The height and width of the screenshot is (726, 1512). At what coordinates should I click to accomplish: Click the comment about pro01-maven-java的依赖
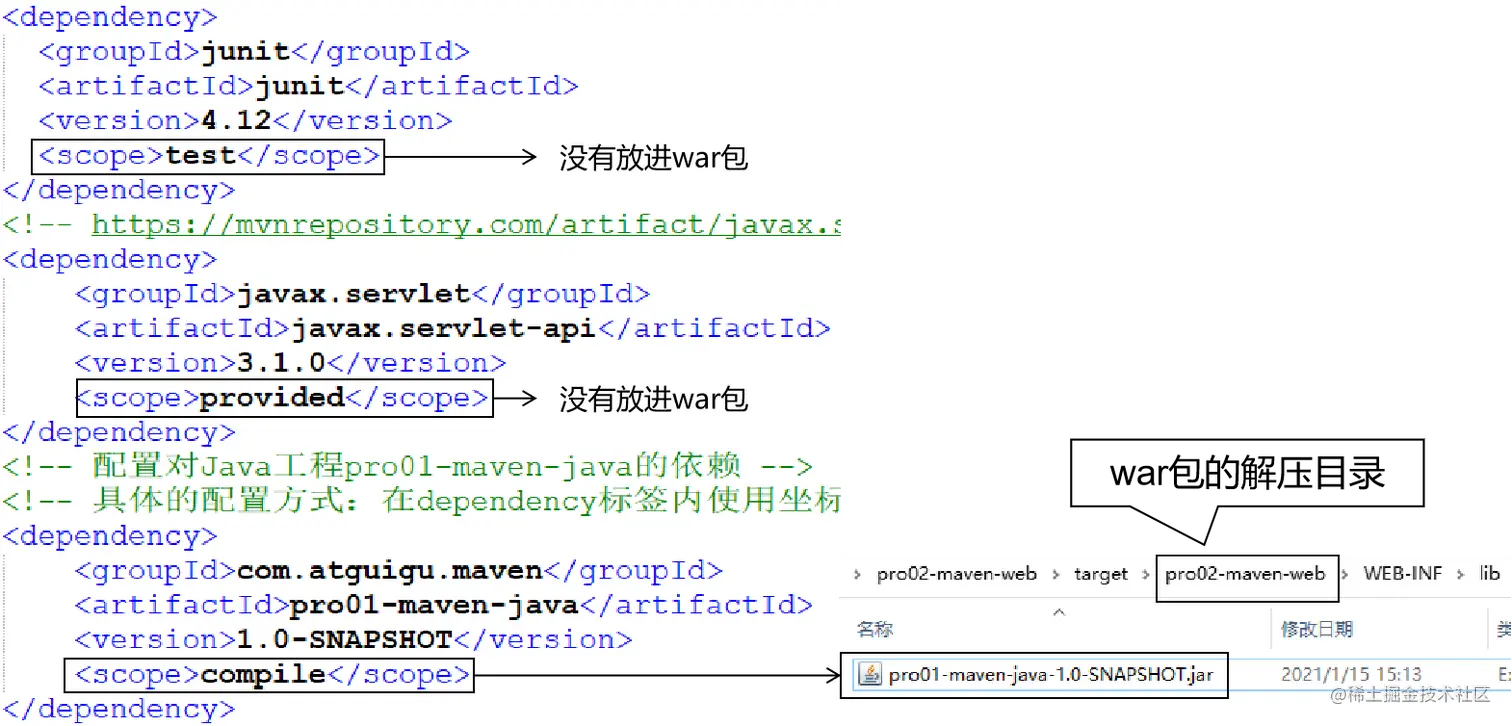[408, 466]
